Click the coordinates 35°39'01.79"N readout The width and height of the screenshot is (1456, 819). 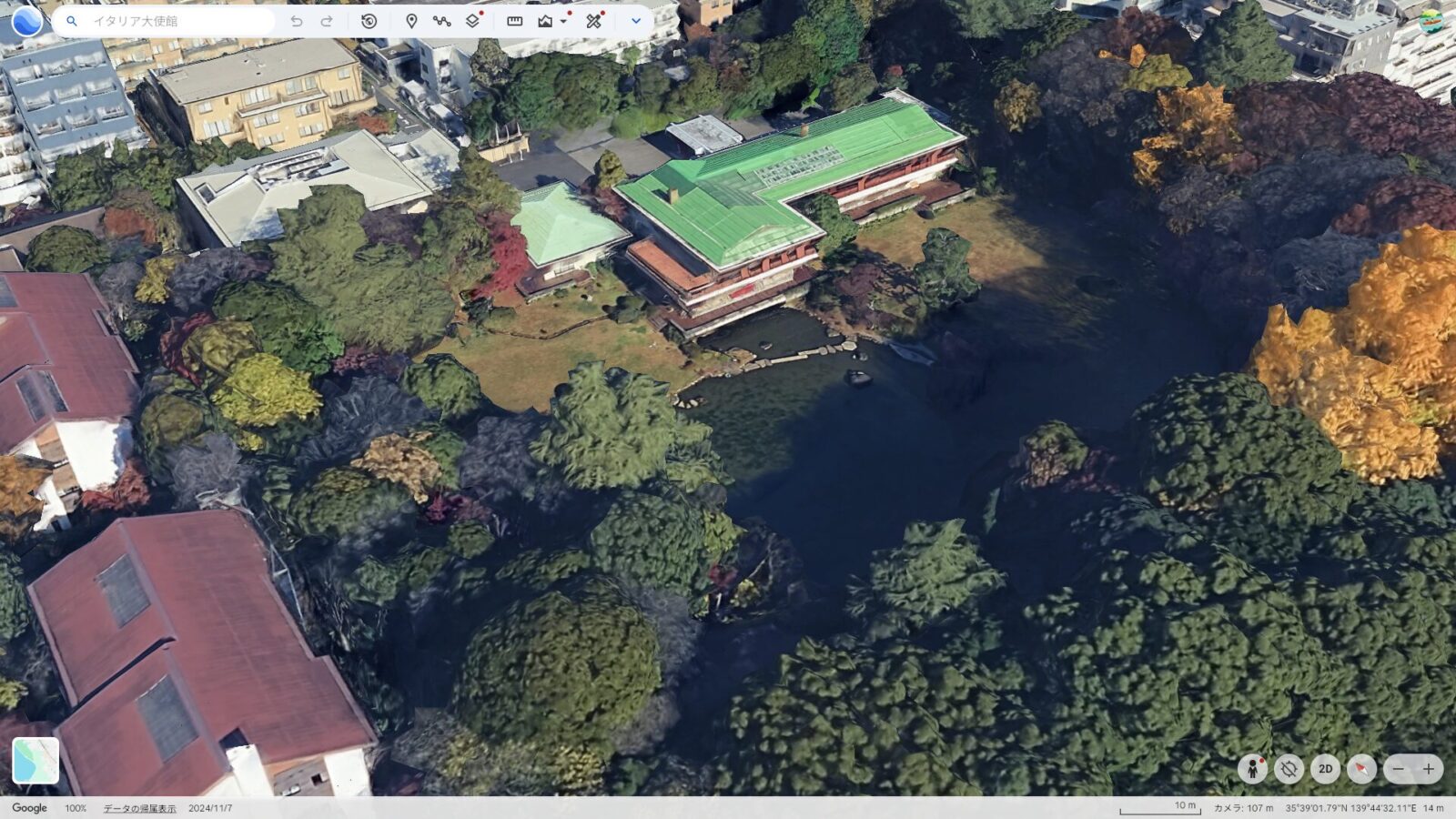(x=1350, y=808)
